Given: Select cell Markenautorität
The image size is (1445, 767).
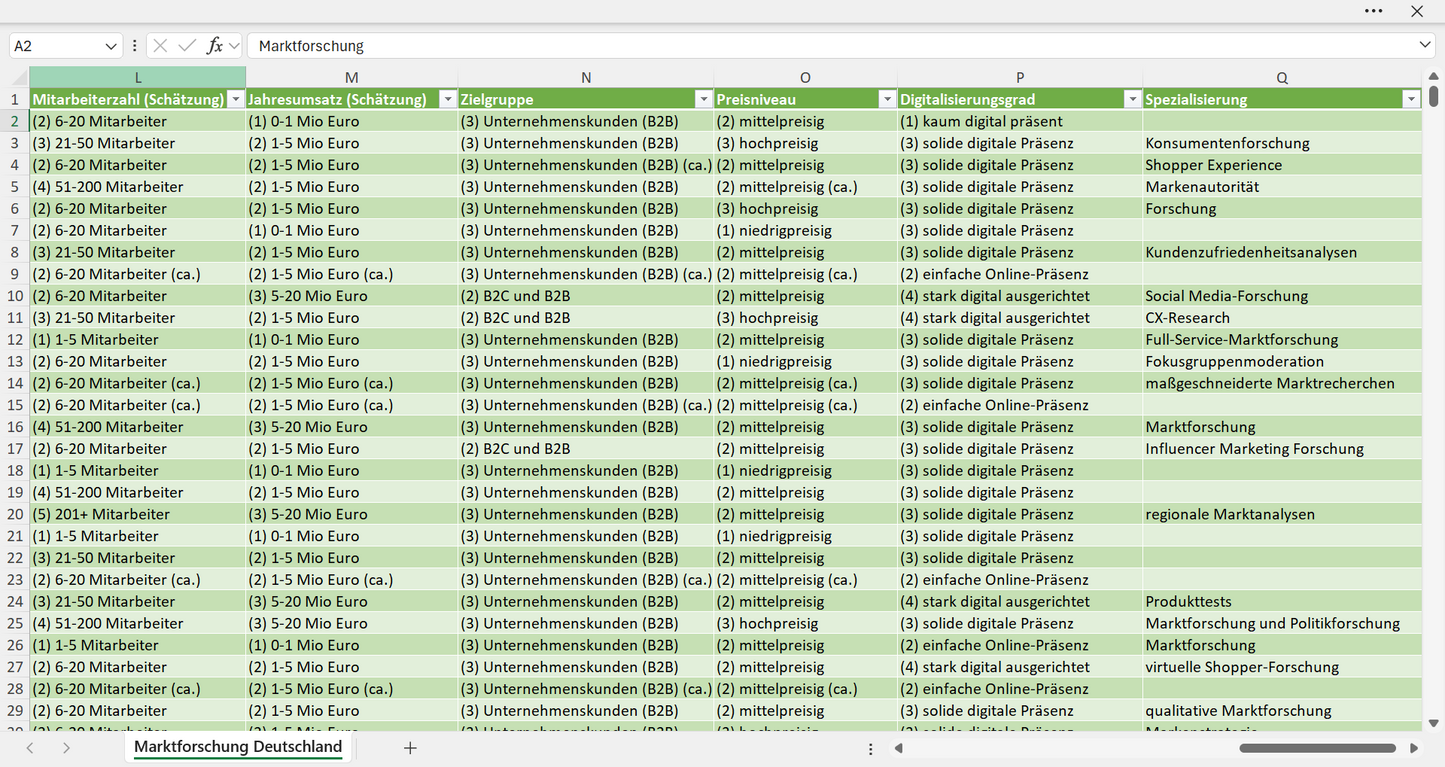Looking at the screenshot, I should click(x=1282, y=187).
